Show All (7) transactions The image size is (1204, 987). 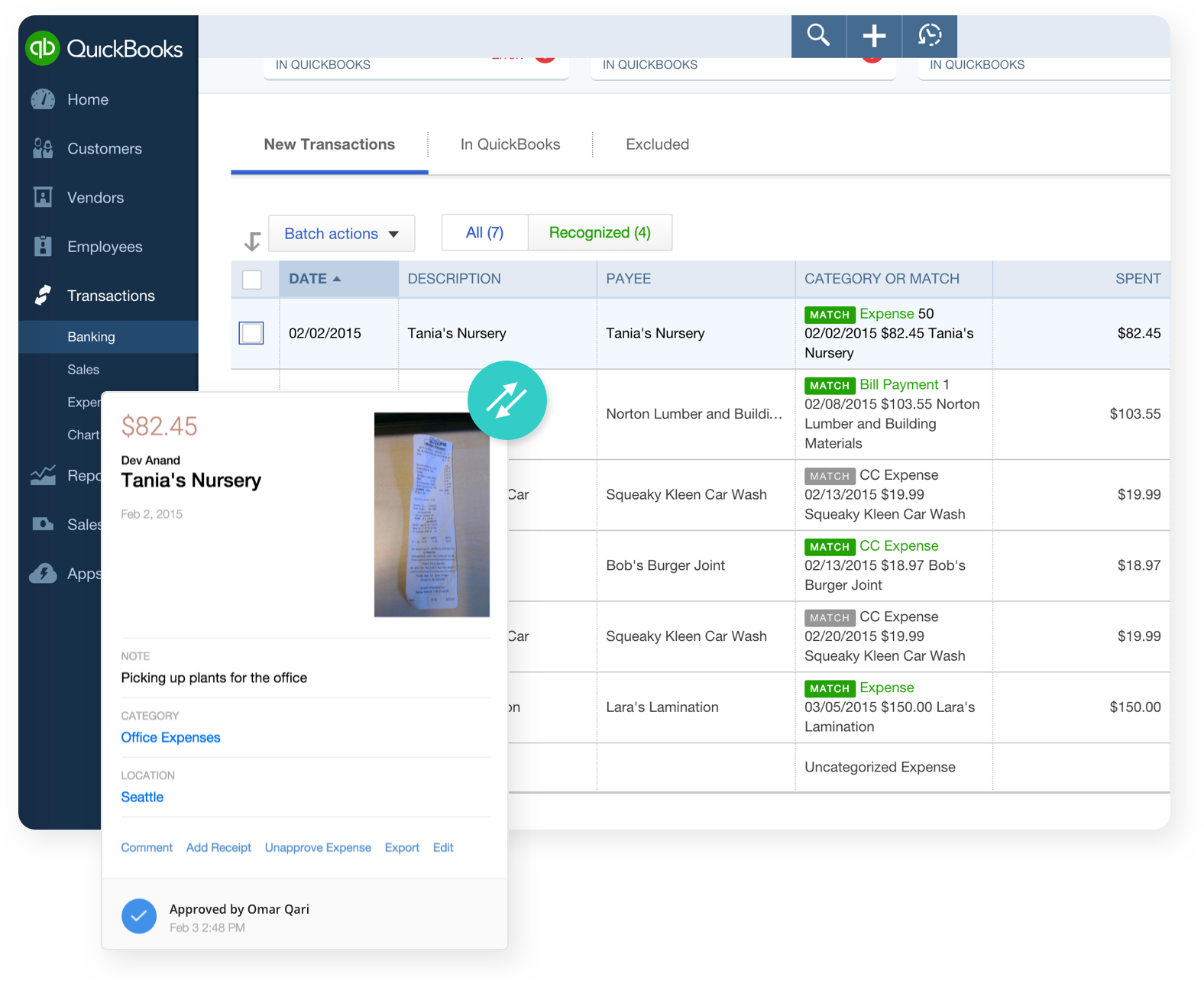pos(484,232)
